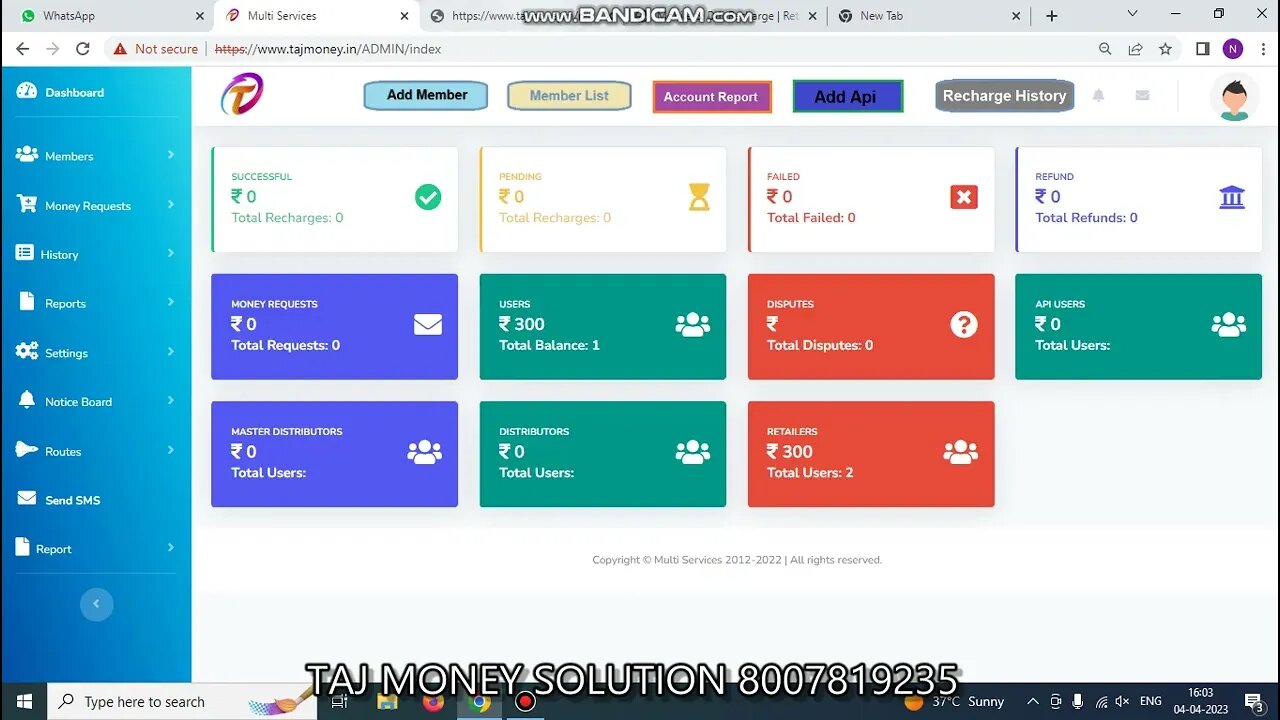1280x720 pixels.
Task: Click the people icon on Master Distributors card
Action: [x=425, y=452]
